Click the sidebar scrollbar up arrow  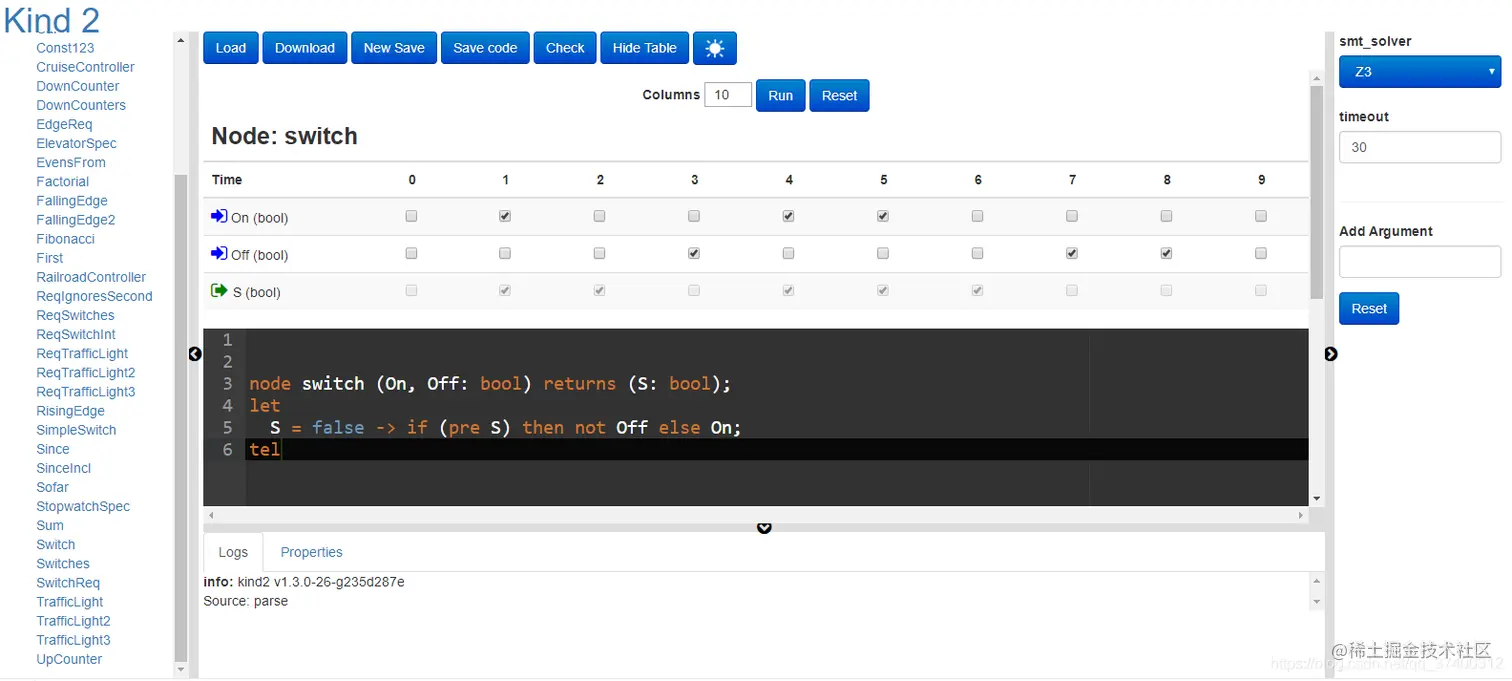click(181, 40)
